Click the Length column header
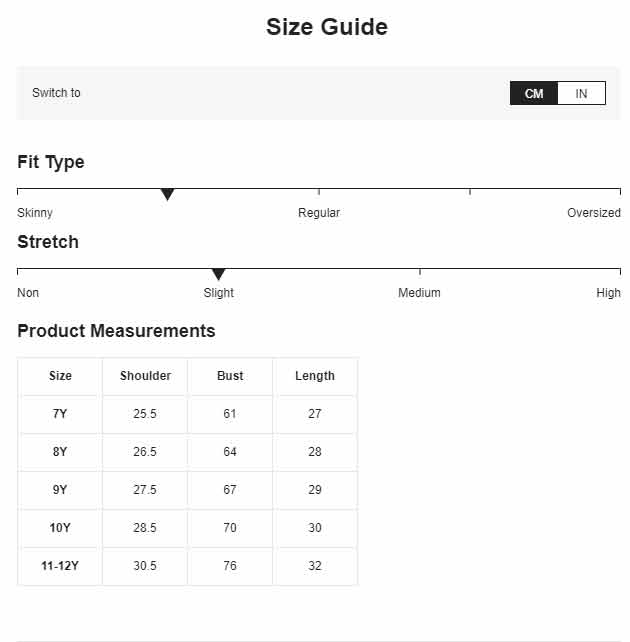 click(315, 376)
